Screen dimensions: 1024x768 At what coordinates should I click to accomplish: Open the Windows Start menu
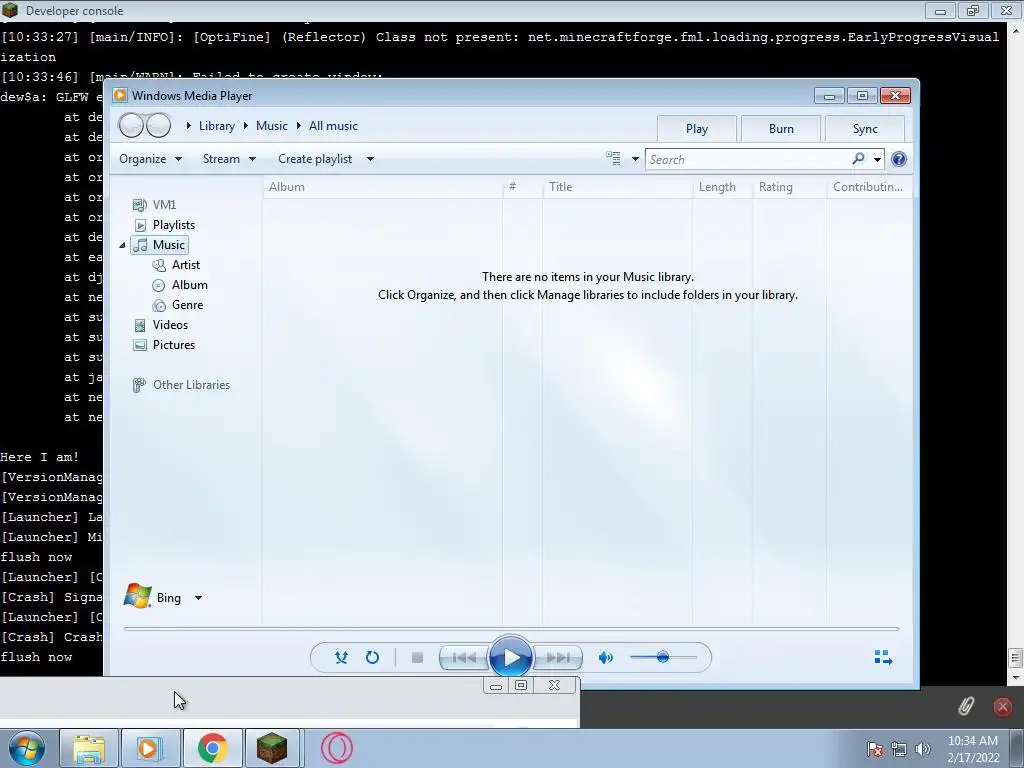pyautogui.click(x=26, y=748)
